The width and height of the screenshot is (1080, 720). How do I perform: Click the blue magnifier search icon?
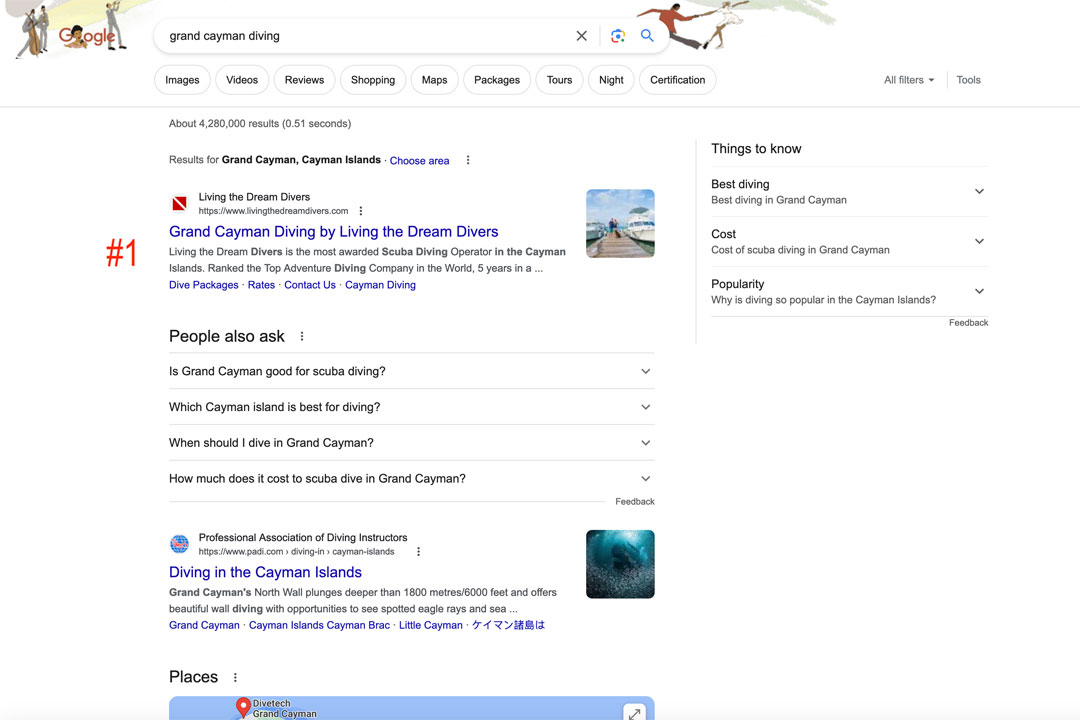[x=647, y=35]
